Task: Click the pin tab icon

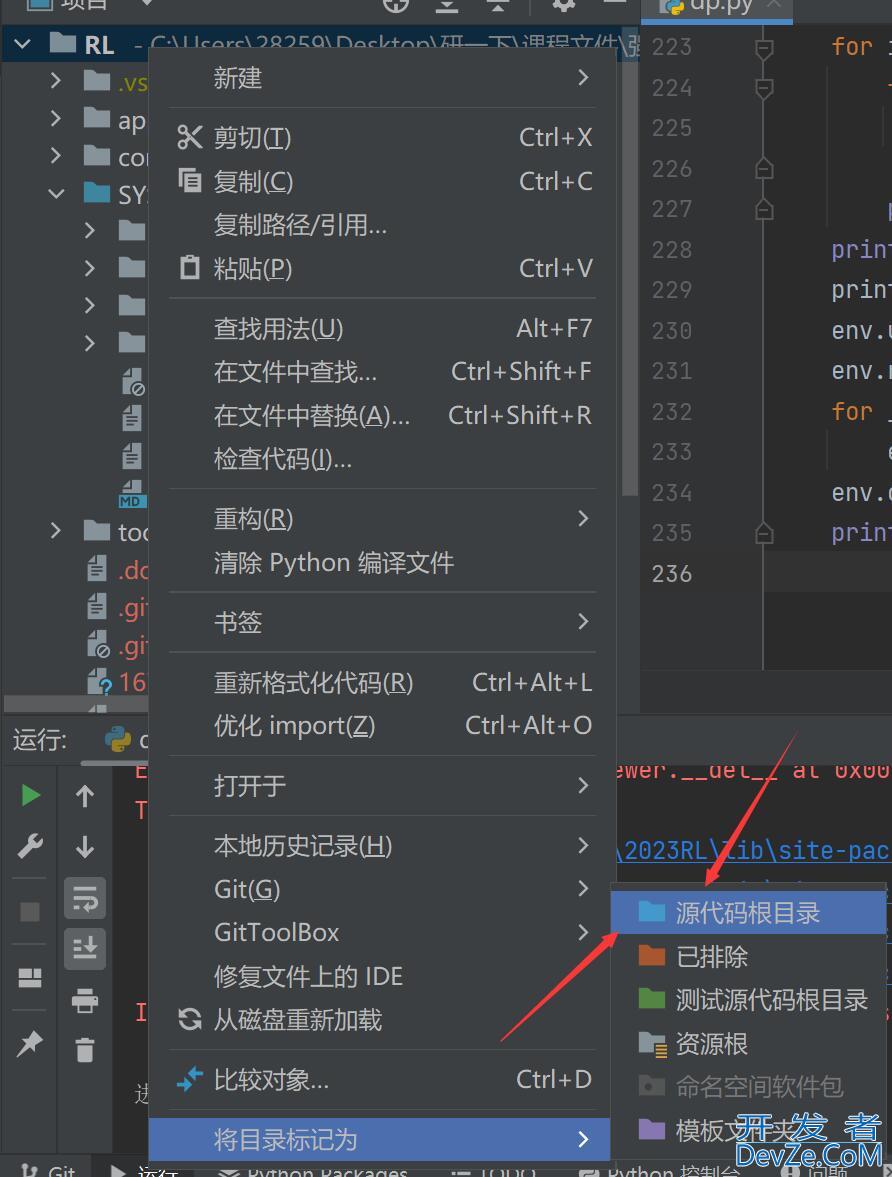Action: (x=30, y=1043)
